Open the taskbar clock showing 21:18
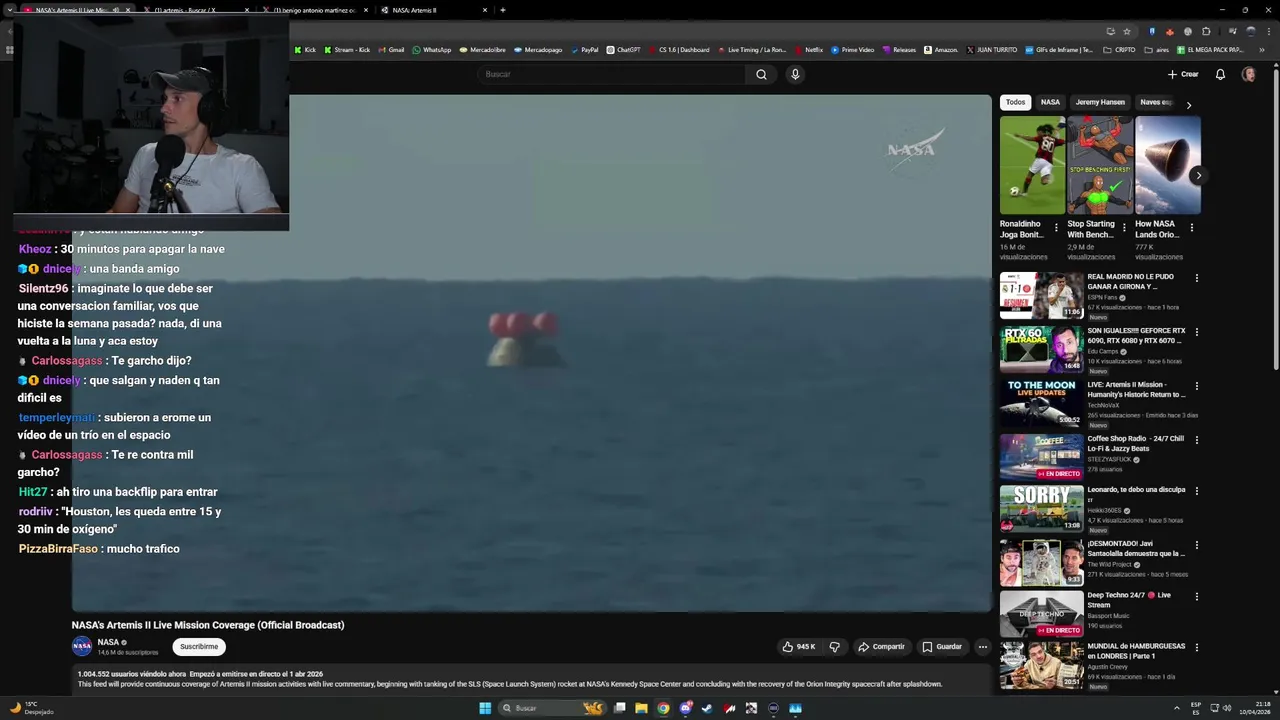 tap(1254, 708)
